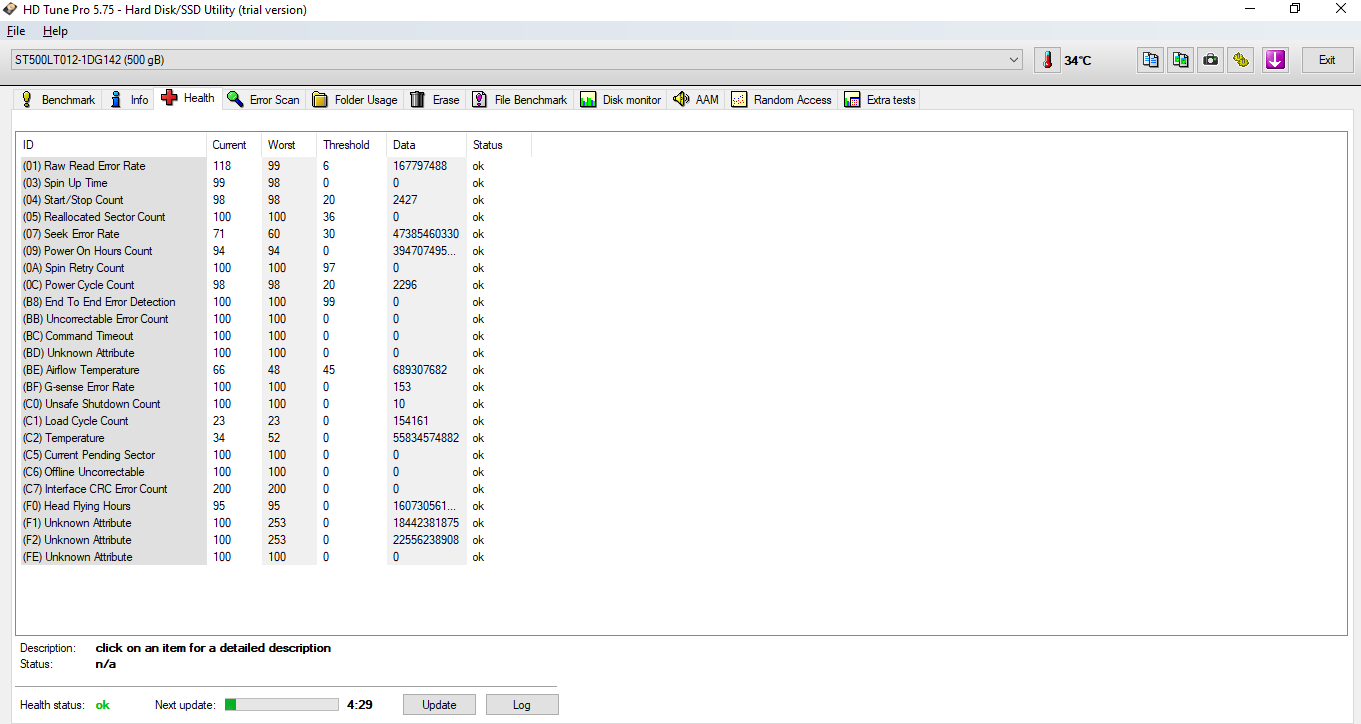Go to the Extra tests tab

click(x=880, y=99)
